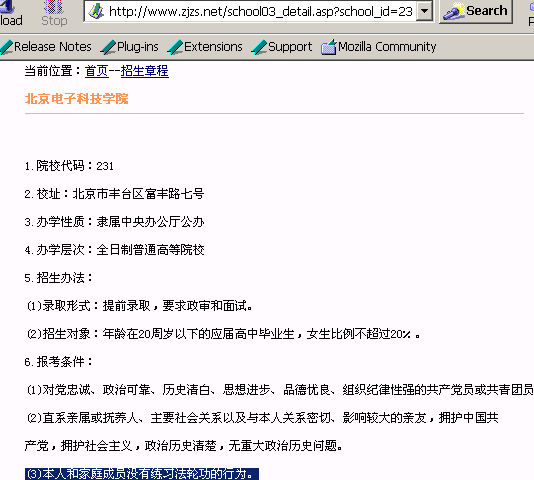Open the Support bookmark

282,47
